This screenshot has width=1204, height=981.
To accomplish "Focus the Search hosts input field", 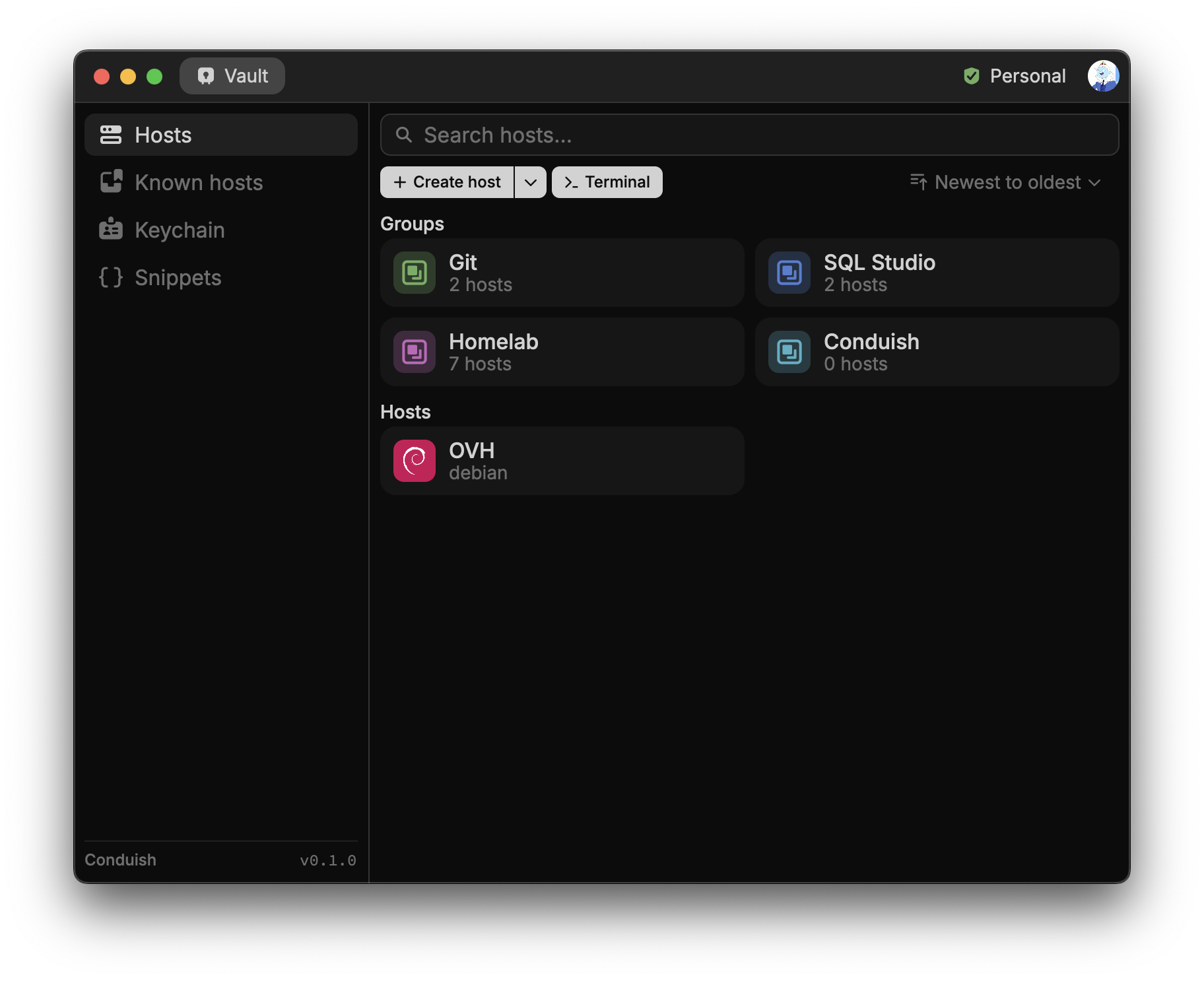I will (x=750, y=135).
